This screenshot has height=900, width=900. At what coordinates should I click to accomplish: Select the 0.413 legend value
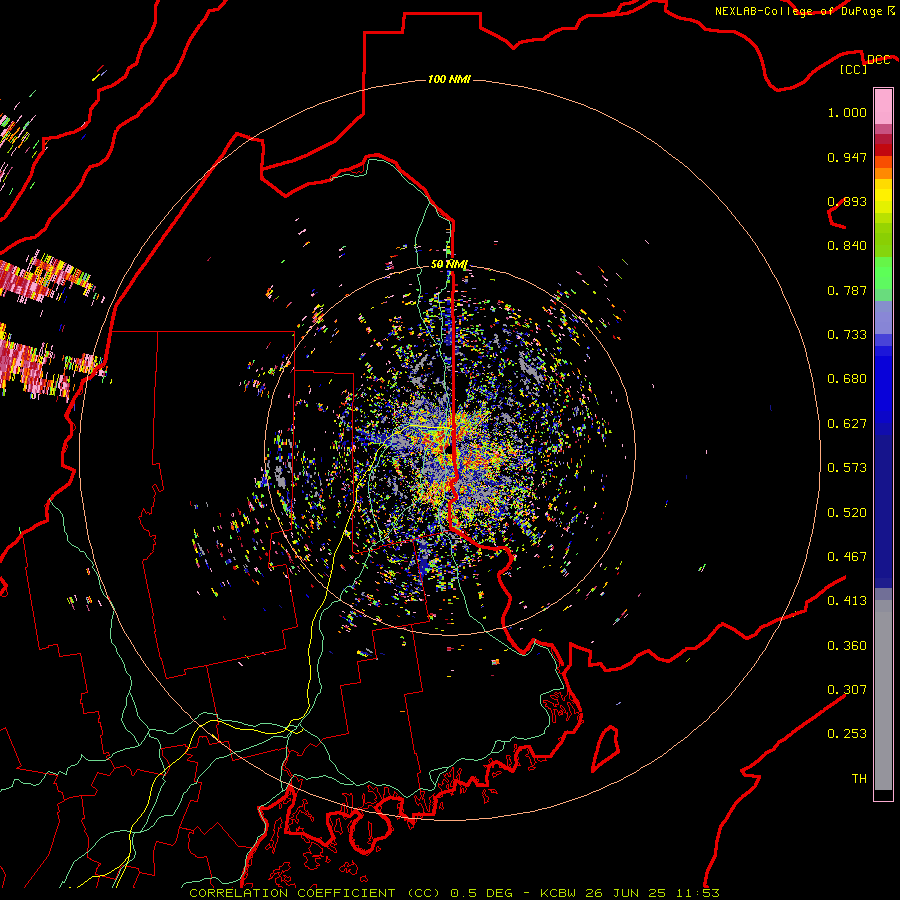click(847, 601)
